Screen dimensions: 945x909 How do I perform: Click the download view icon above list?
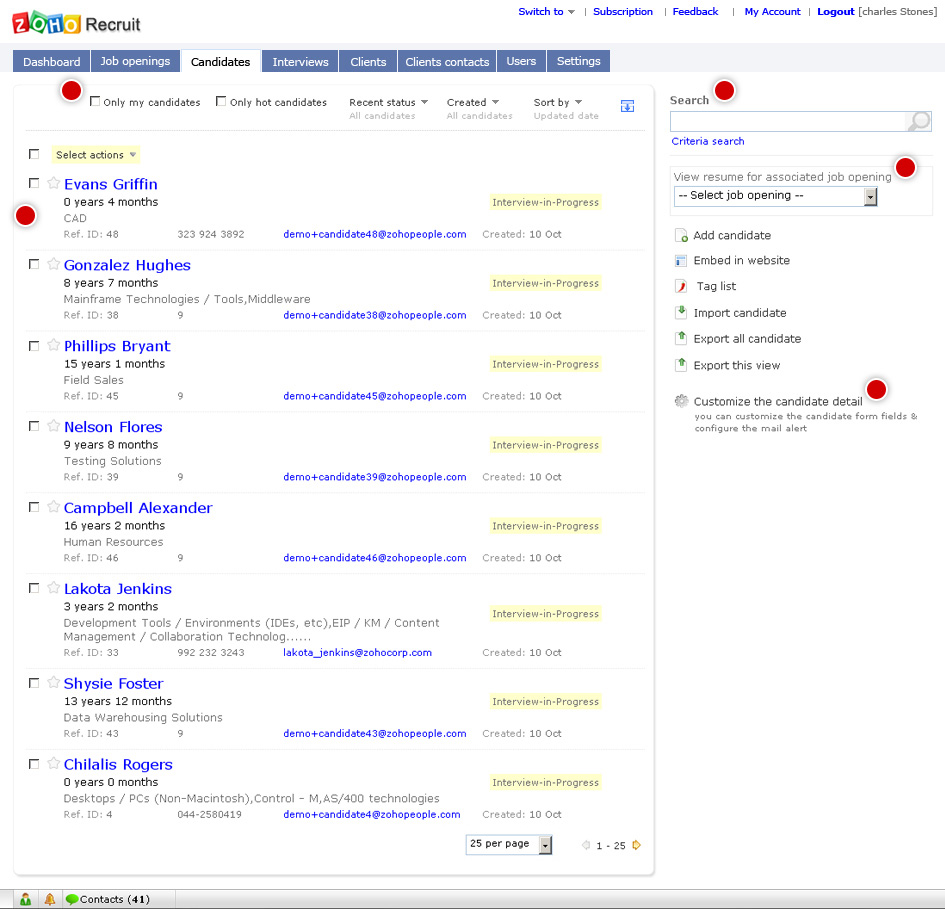click(627, 106)
